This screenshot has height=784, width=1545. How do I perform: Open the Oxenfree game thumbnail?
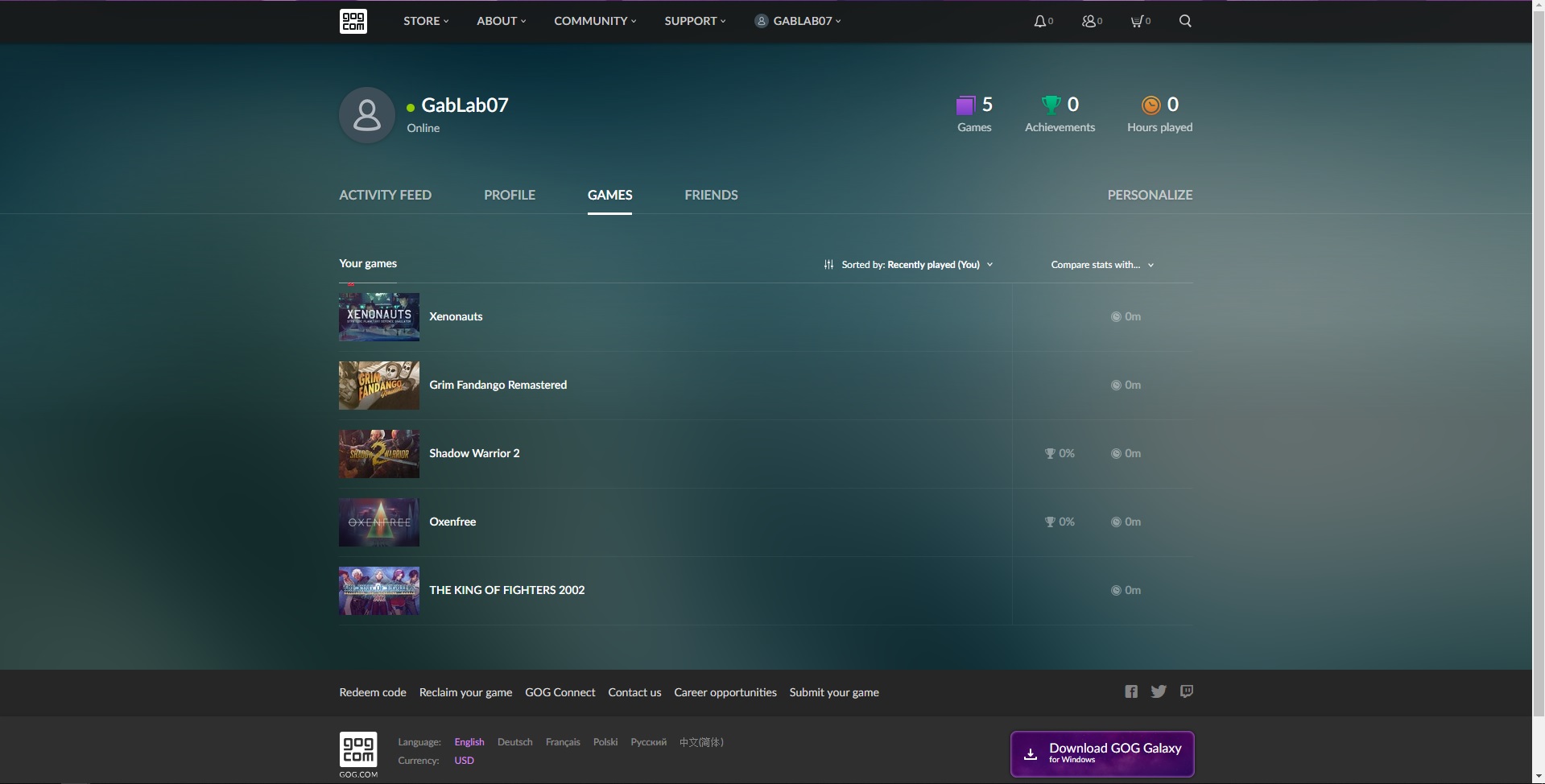point(379,522)
